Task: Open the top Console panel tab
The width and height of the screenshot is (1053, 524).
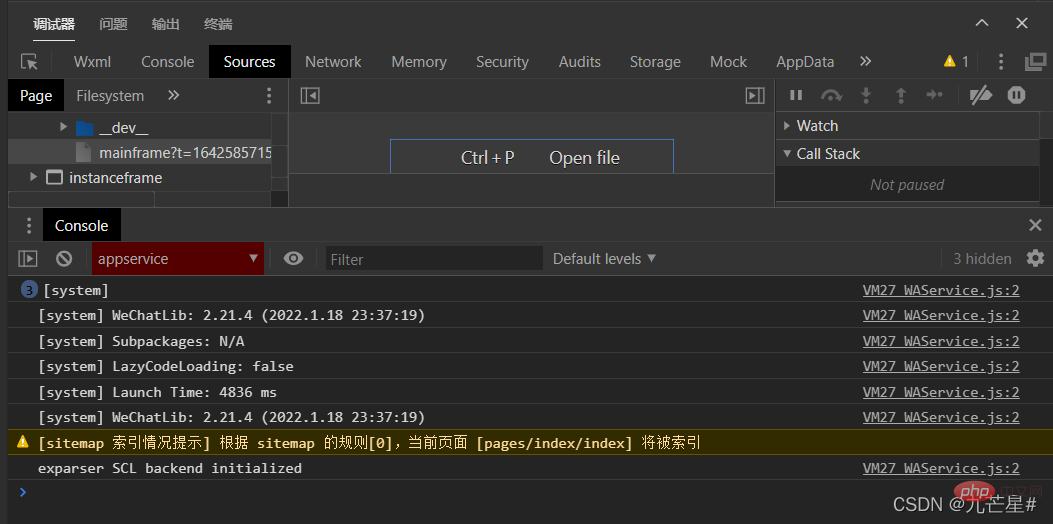Action: [168, 62]
